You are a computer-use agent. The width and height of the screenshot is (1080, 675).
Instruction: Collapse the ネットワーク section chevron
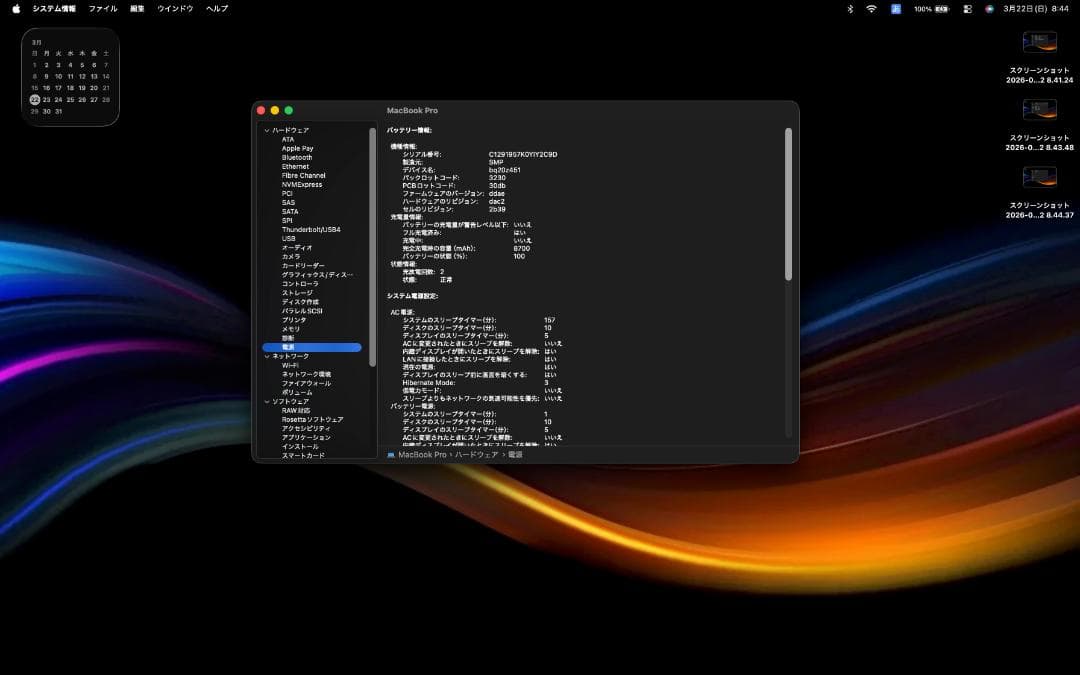coord(267,356)
